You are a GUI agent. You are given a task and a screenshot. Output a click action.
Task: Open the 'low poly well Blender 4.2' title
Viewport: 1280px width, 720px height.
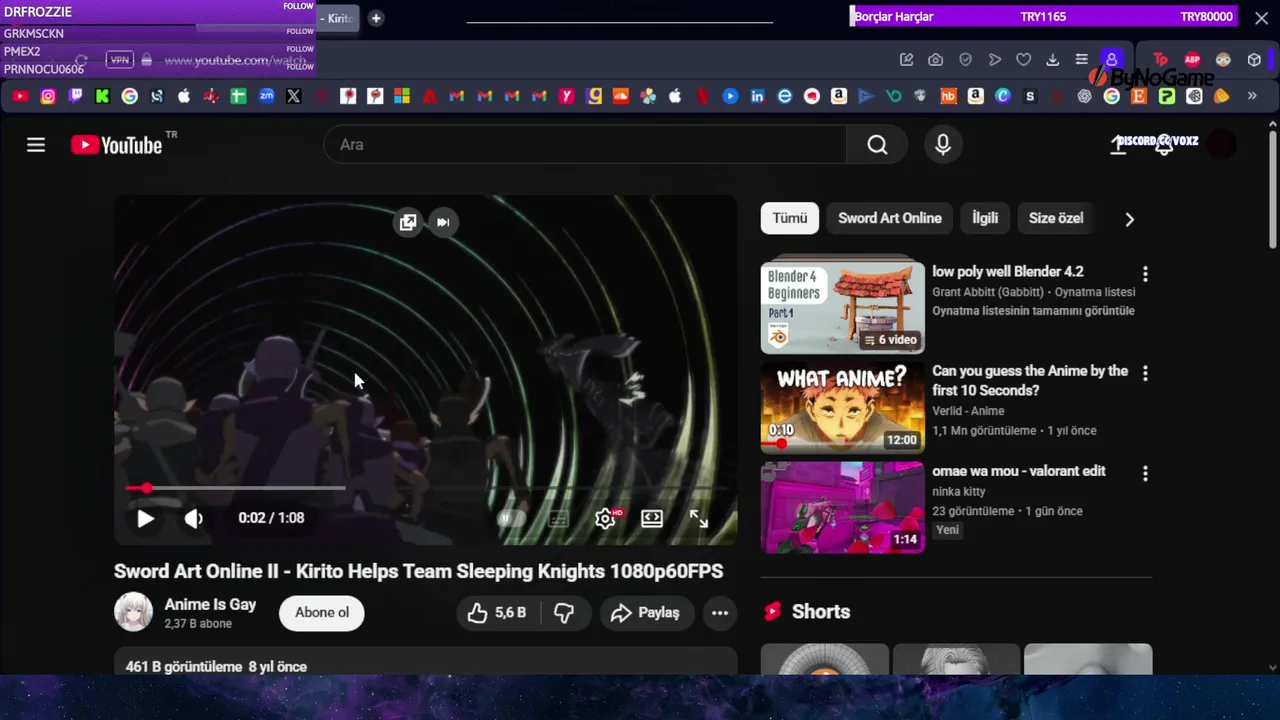tap(1008, 271)
